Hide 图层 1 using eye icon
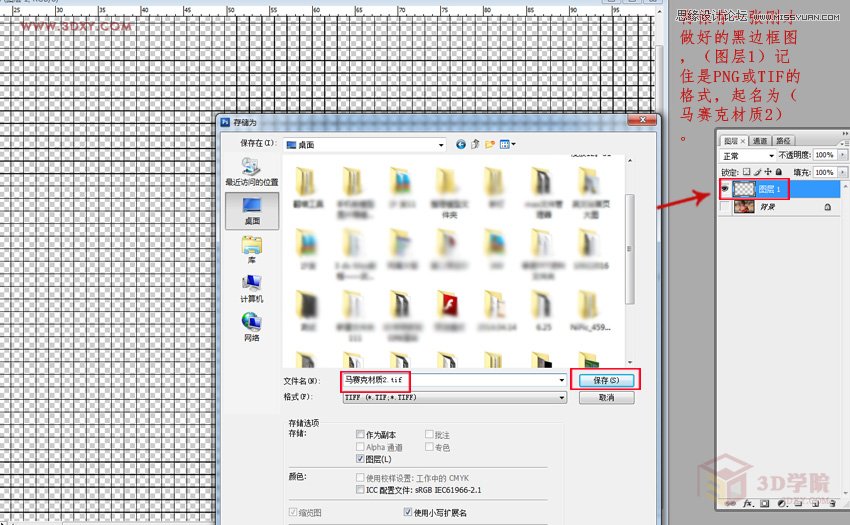The image size is (850, 525). coord(725,189)
